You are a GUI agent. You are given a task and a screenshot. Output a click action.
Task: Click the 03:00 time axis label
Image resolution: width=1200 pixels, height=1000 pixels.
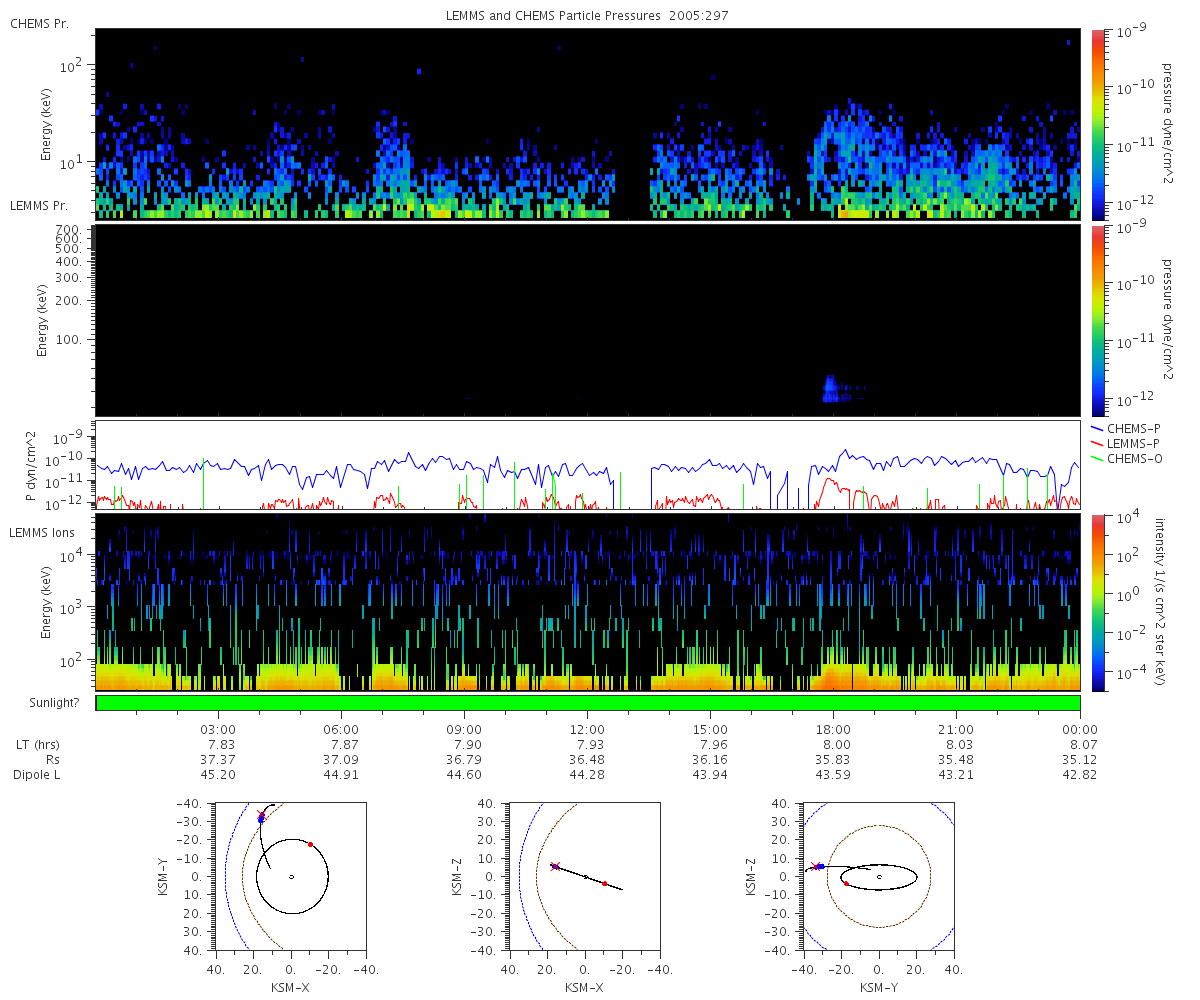pyautogui.click(x=218, y=729)
